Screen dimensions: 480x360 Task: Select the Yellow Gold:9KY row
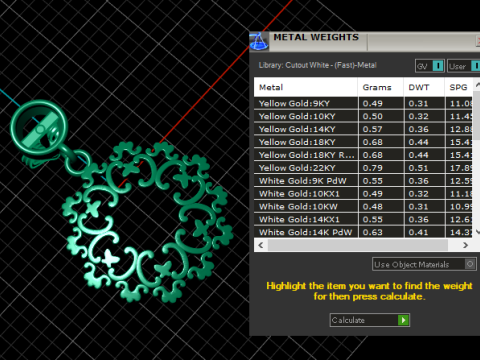pyautogui.click(x=363, y=103)
